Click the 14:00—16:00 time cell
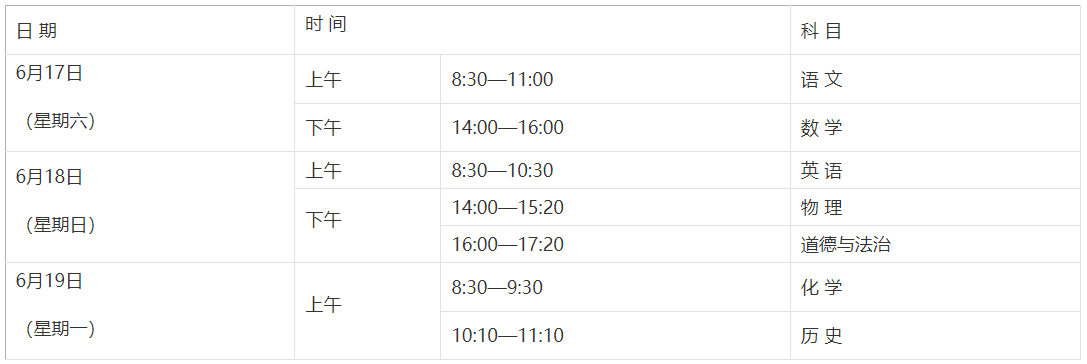The image size is (1087, 364). click(x=615, y=128)
